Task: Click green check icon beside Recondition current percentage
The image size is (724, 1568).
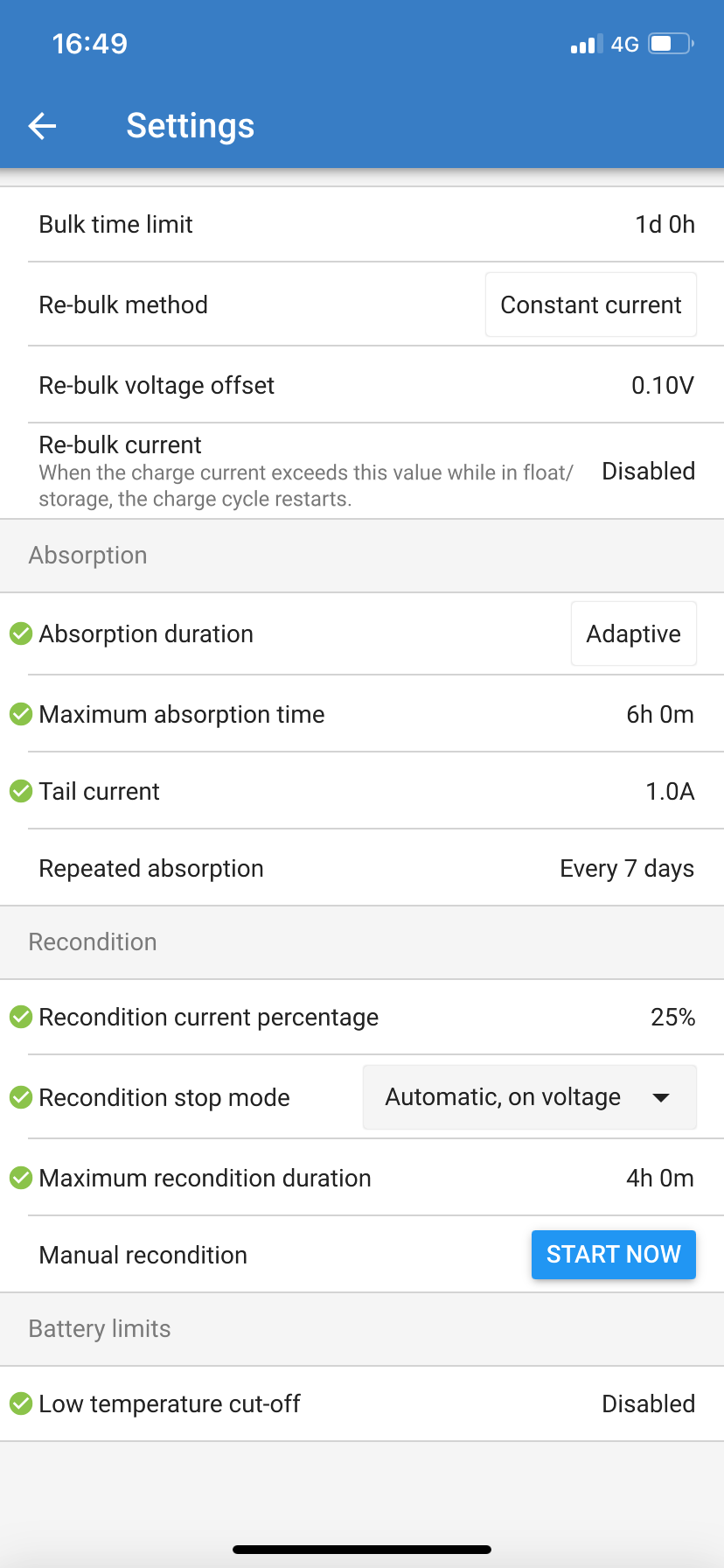Action: coord(21,1017)
